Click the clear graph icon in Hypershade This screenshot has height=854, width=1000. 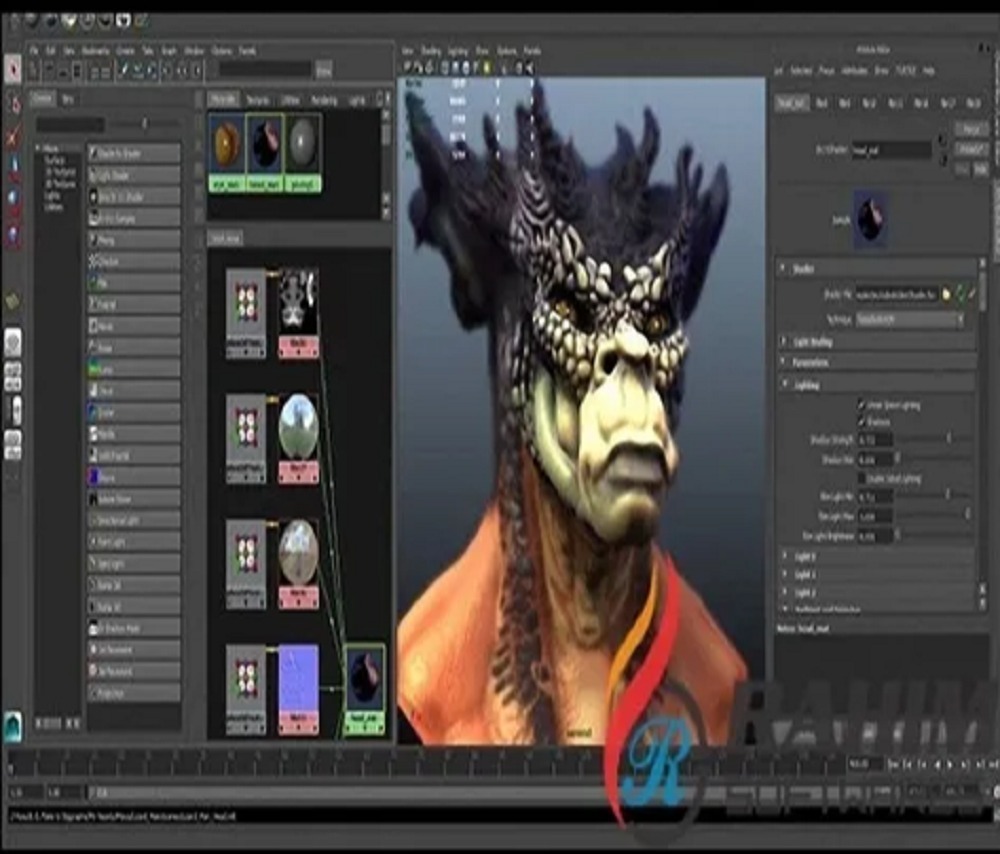[x=124, y=70]
